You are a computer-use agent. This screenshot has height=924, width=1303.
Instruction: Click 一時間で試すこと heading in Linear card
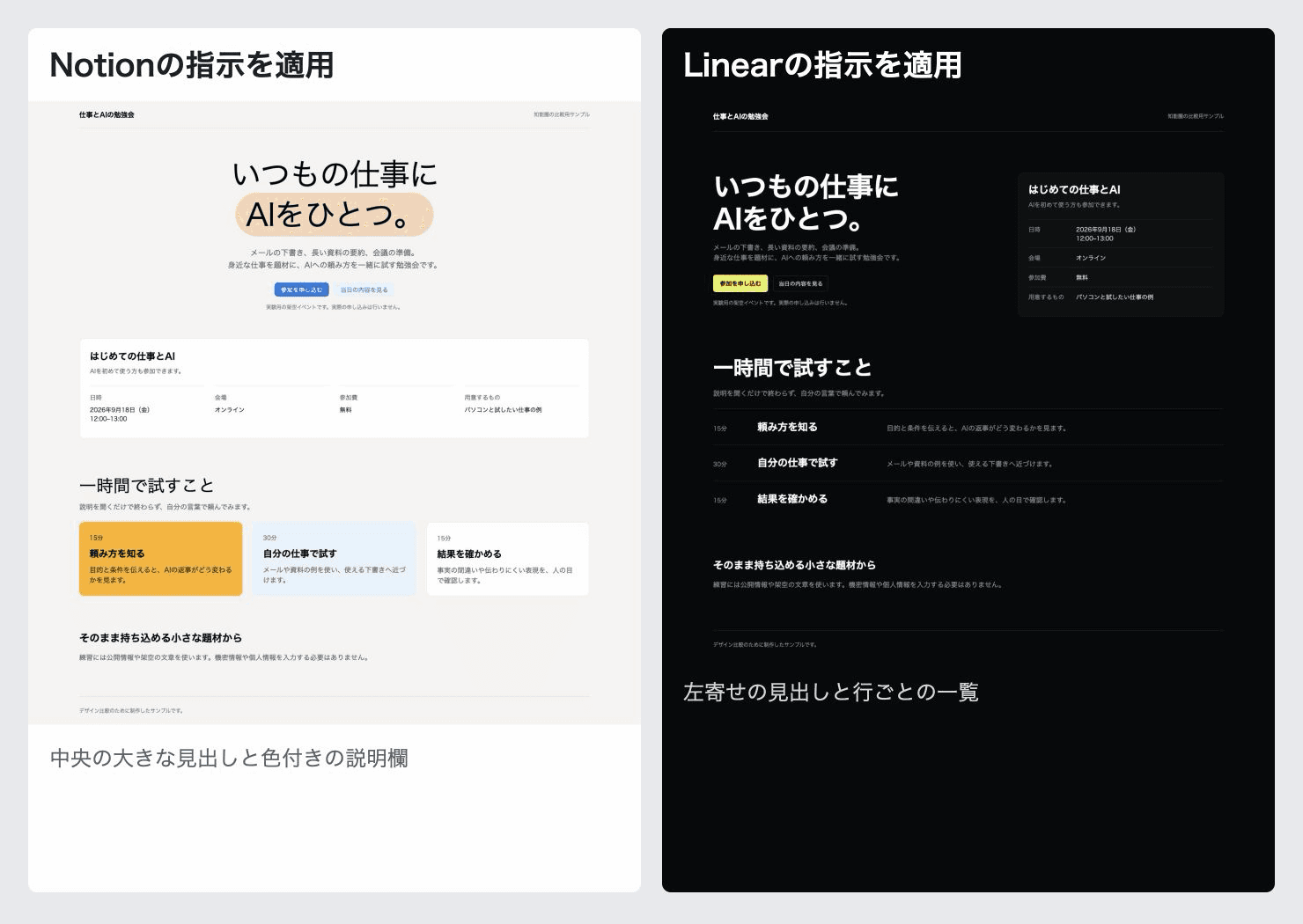[792, 368]
